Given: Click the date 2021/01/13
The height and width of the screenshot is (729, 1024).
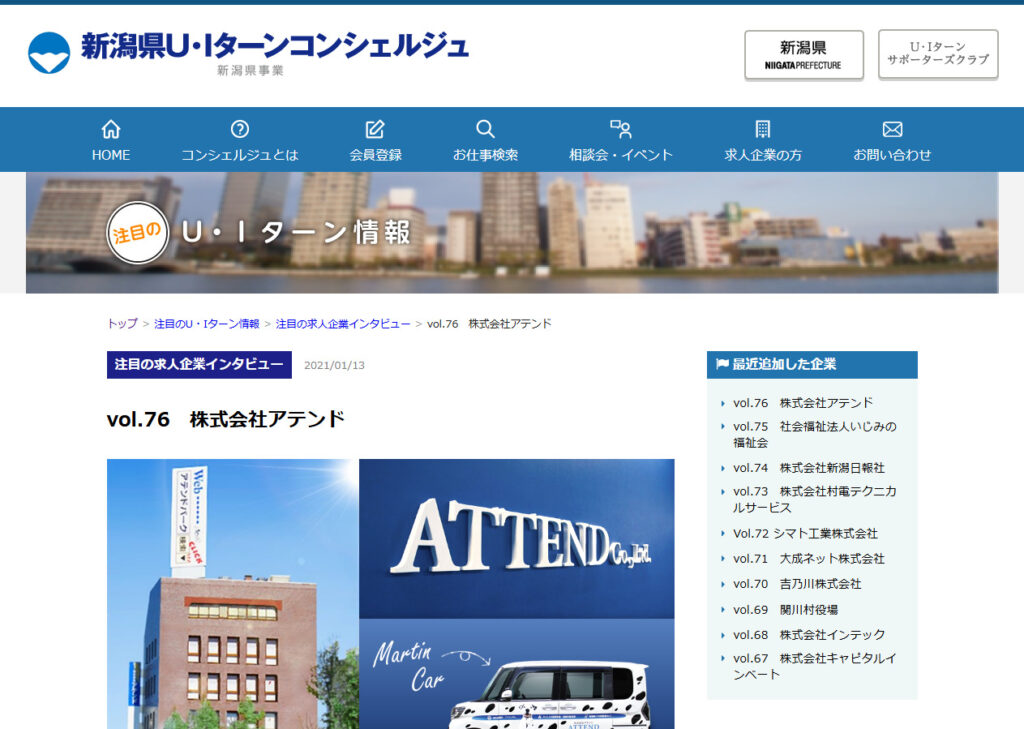Looking at the screenshot, I should point(334,365).
